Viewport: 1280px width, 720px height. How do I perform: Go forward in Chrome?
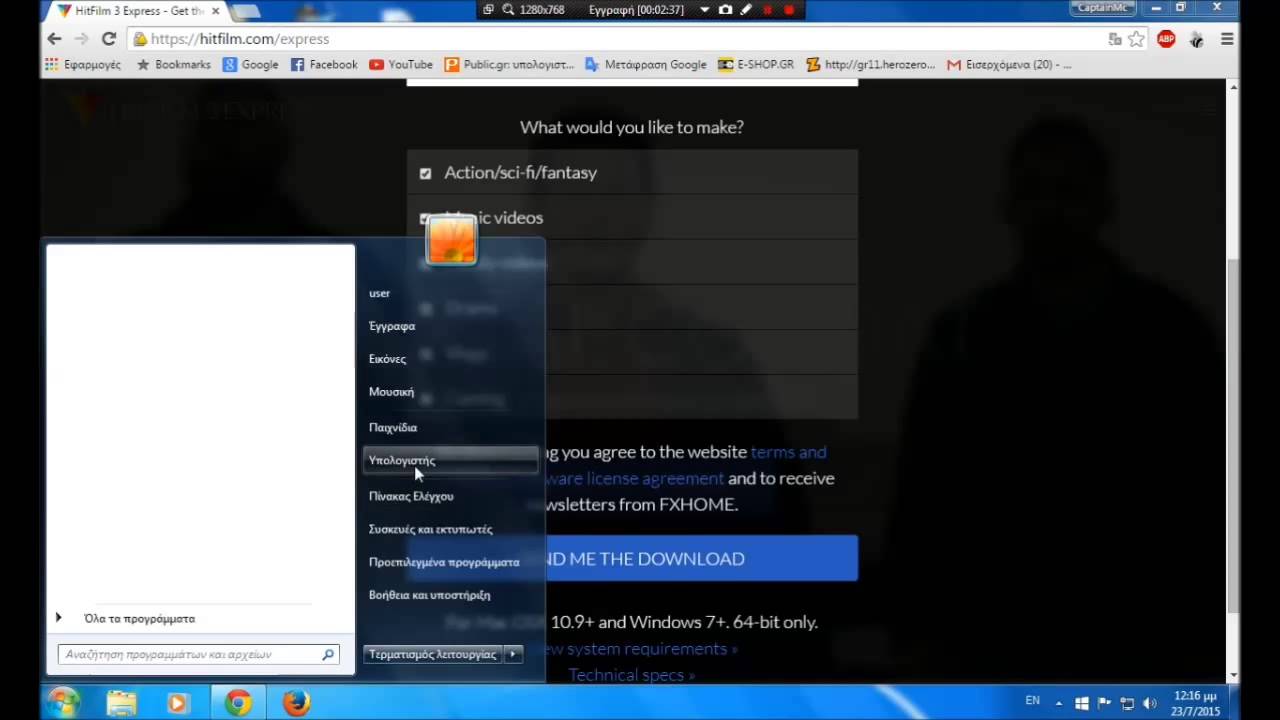pyautogui.click(x=82, y=39)
